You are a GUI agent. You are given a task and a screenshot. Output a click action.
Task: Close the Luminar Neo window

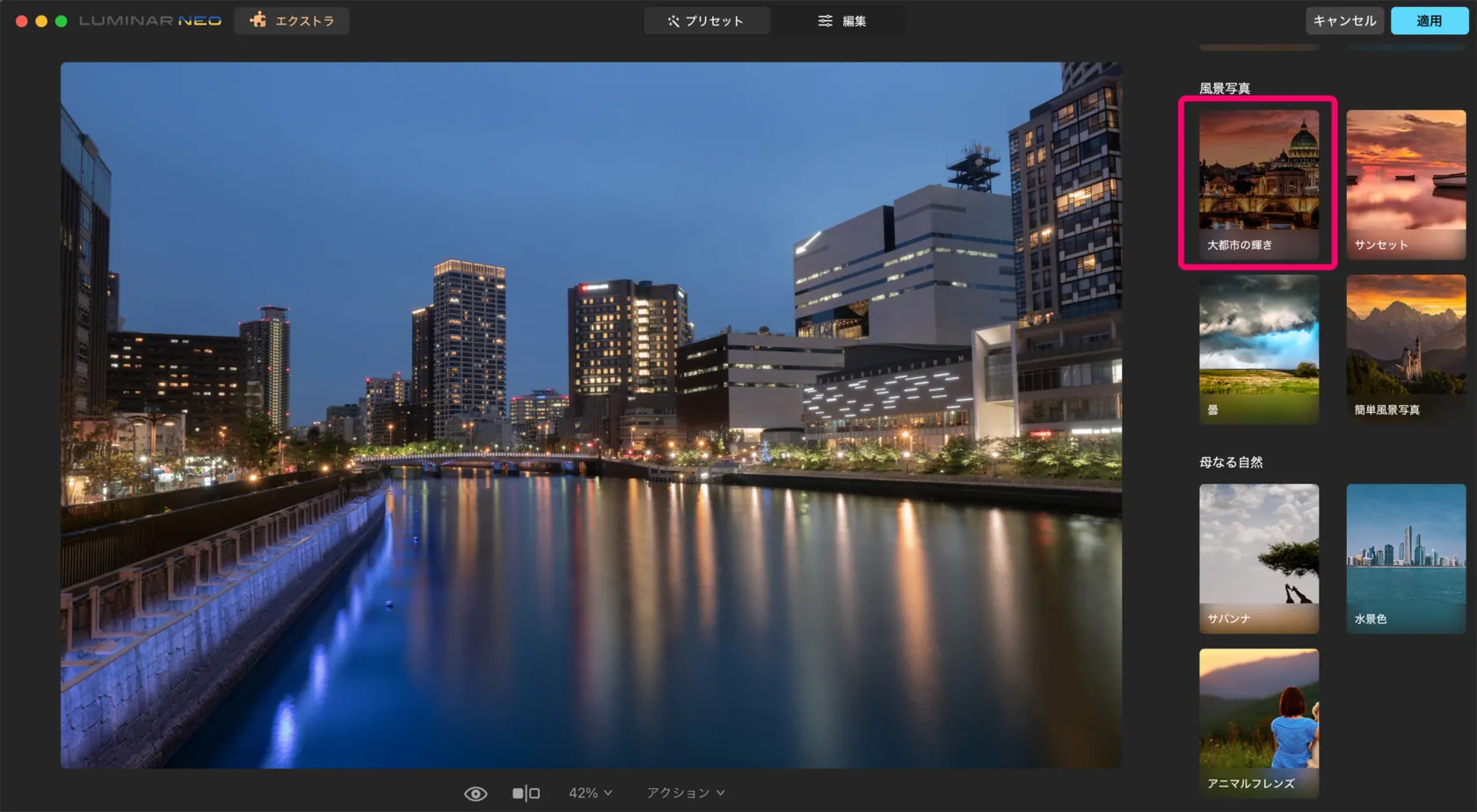[21, 20]
